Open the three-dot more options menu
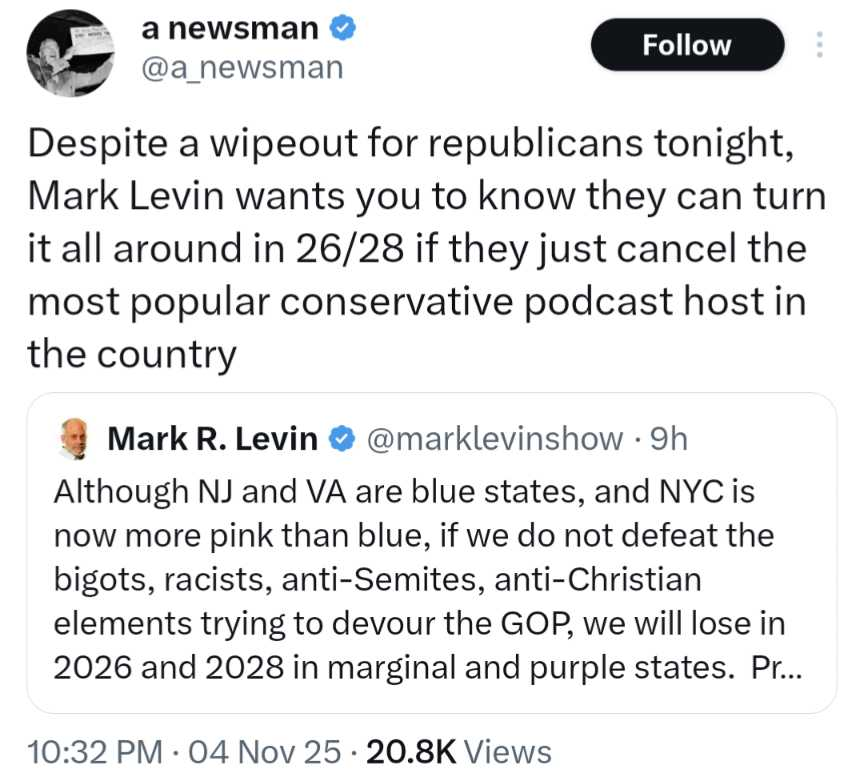Viewport: 864px width, 773px height. 819,45
